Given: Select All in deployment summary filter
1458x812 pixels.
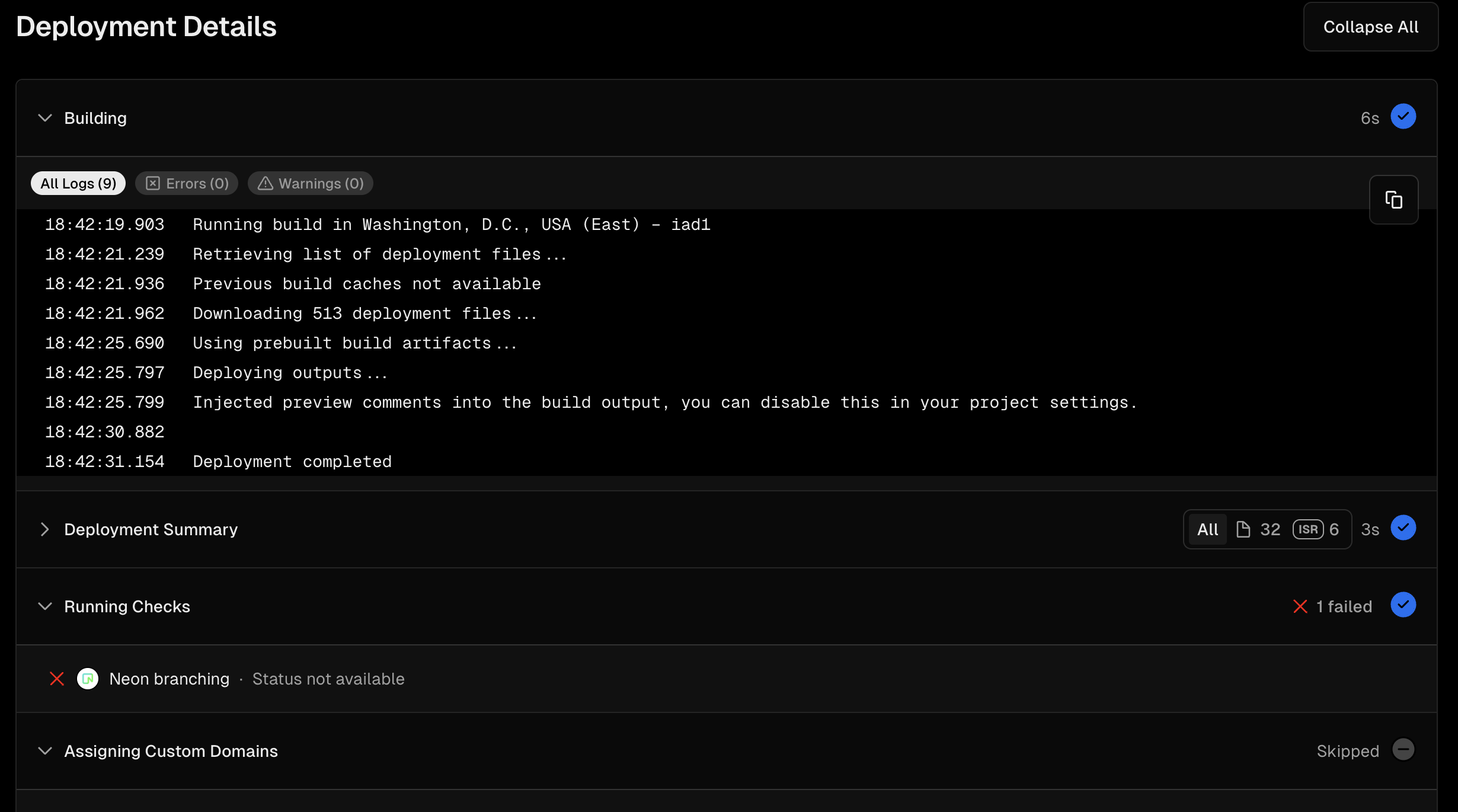Looking at the screenshot, I should pos(1207,529).
